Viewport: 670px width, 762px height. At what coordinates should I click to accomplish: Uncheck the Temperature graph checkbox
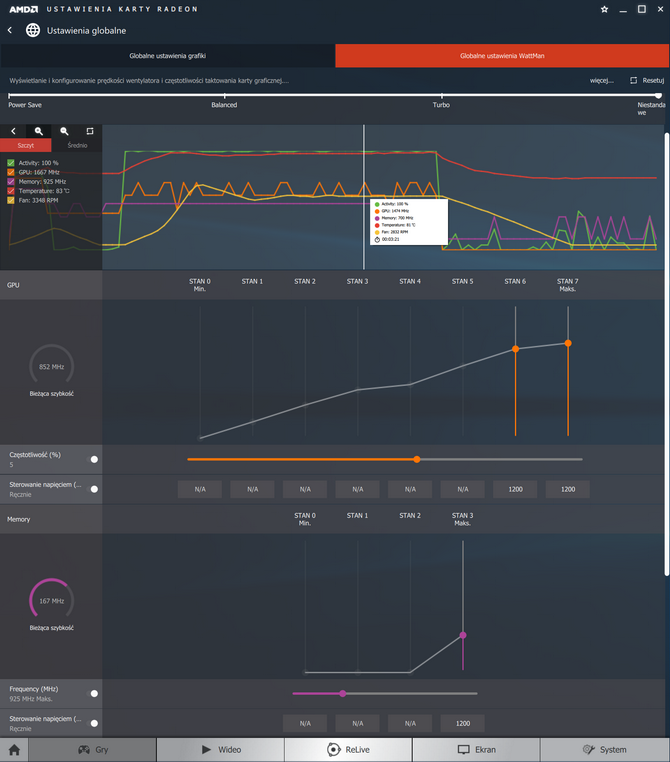pyautogui.click(x=11, y=191)
